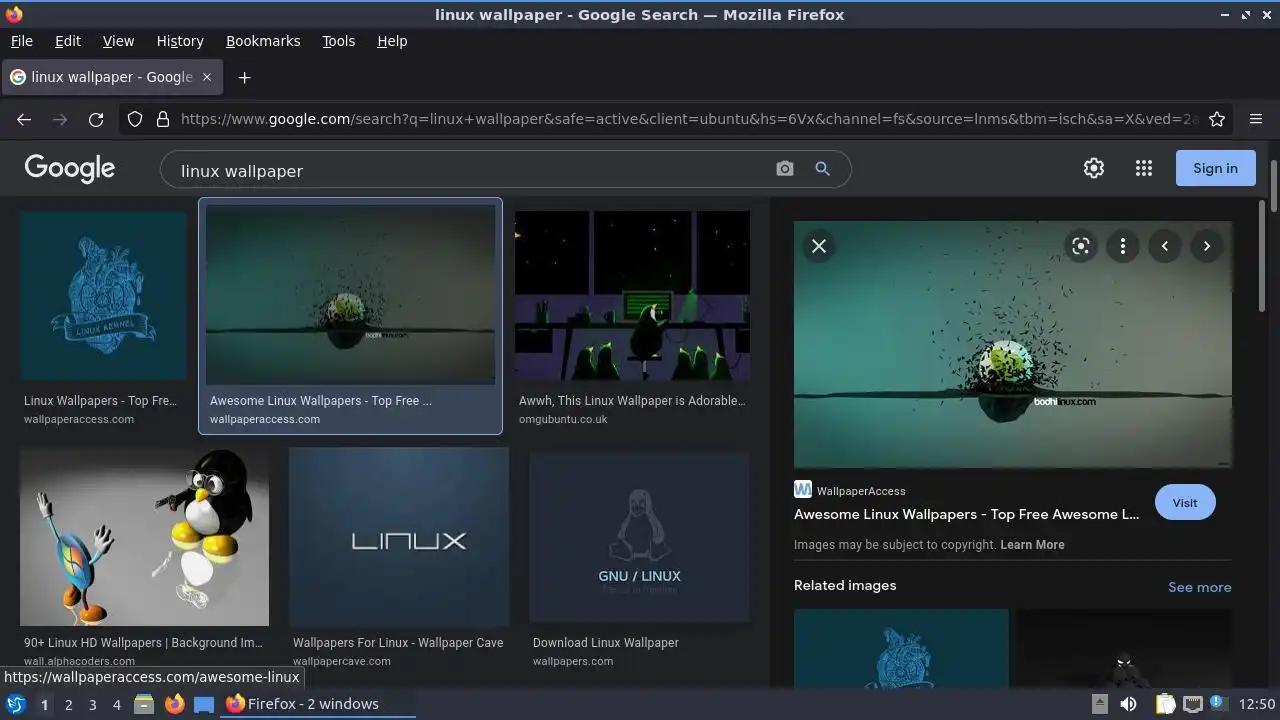Open Awesome Linux Wallpapers title in preview

click(x=966, y=514)
